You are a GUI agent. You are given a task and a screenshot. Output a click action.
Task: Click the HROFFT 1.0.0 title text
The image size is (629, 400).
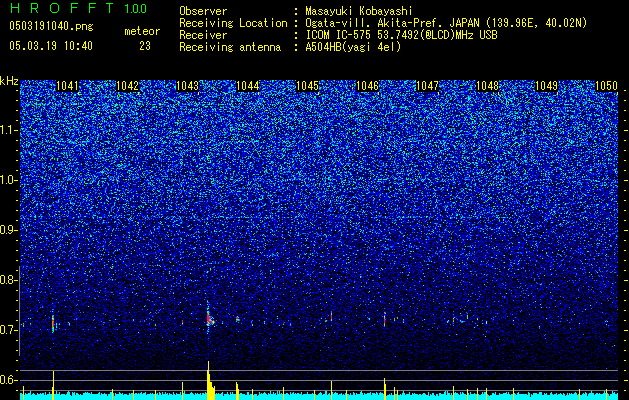(78, 8)
